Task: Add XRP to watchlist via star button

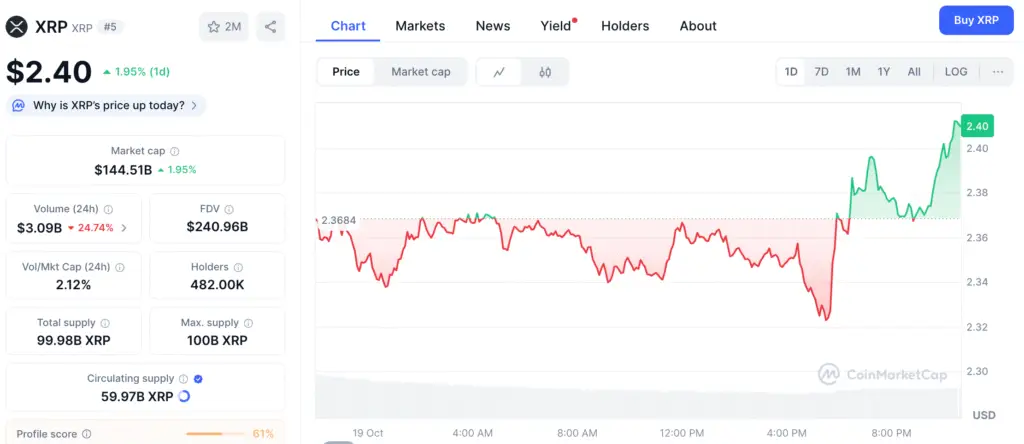Action: 223,27
